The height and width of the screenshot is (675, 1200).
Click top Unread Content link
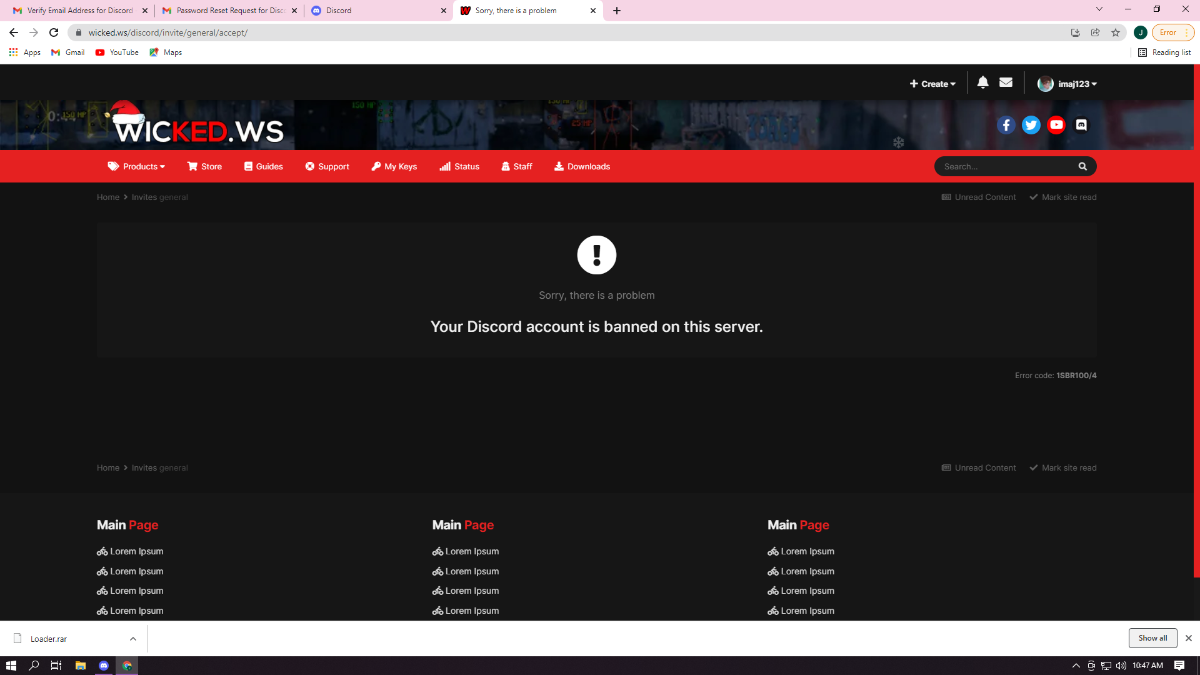tap(978, 197)
